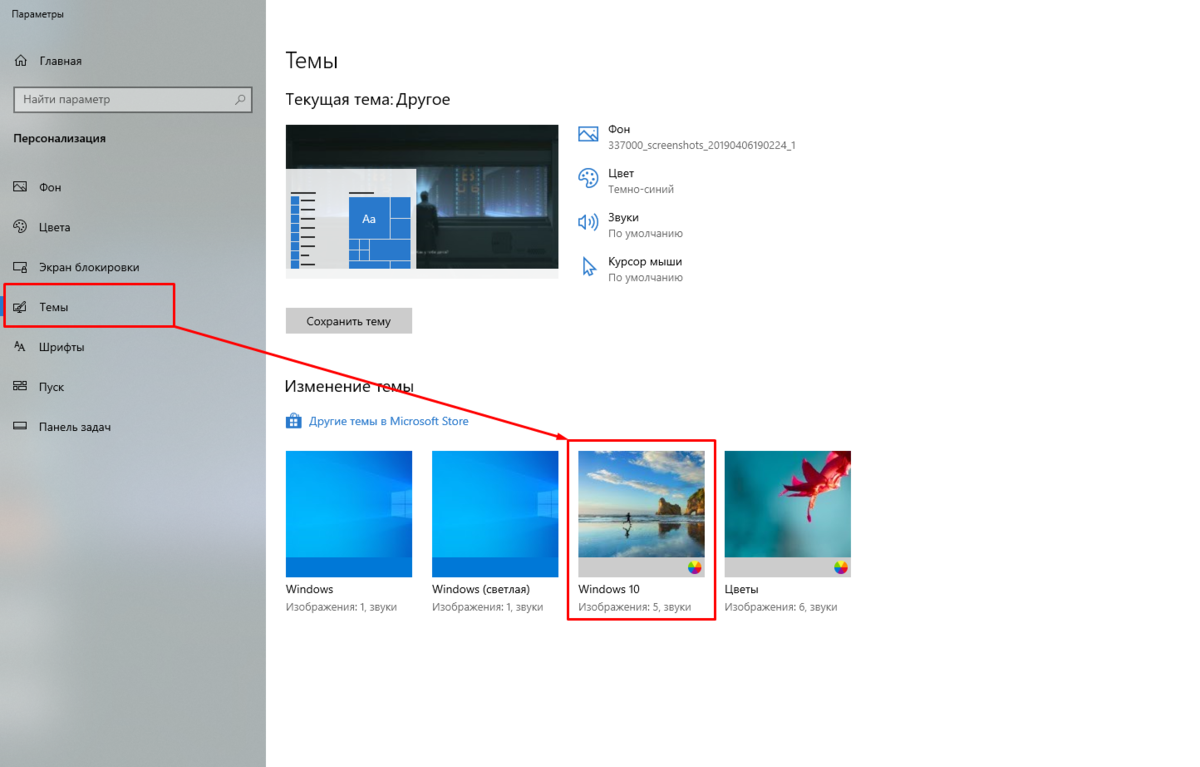This screenshot has width=1200, height=767.
Task: Click the Сохранить тему button
Action: (349, 321)
